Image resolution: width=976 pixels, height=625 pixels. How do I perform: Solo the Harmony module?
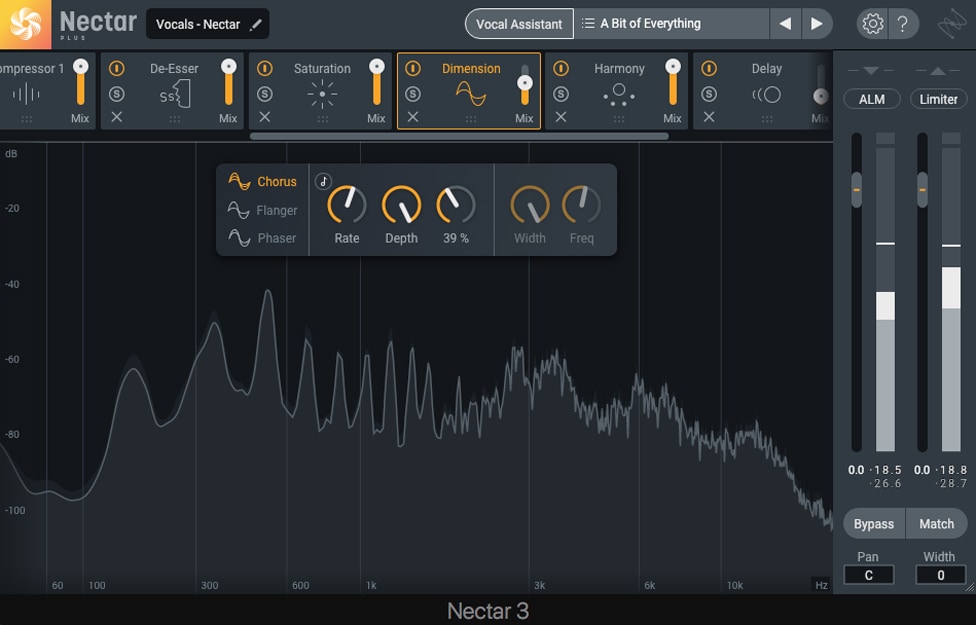561,94
